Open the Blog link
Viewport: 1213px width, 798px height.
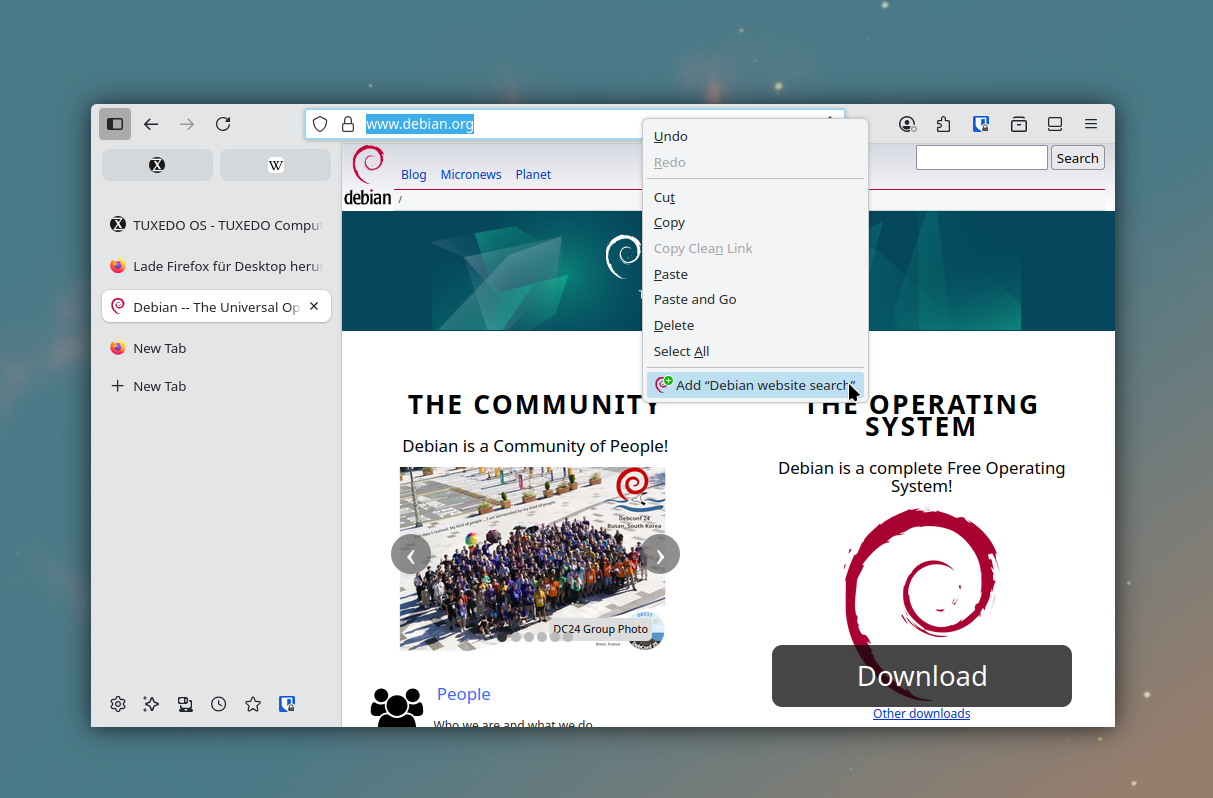point(414,175)
